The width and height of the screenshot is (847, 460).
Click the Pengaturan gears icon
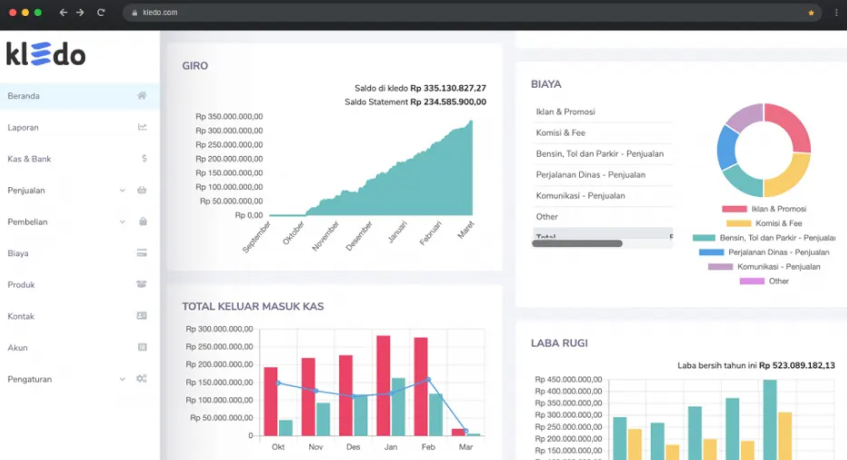point(142,379)
